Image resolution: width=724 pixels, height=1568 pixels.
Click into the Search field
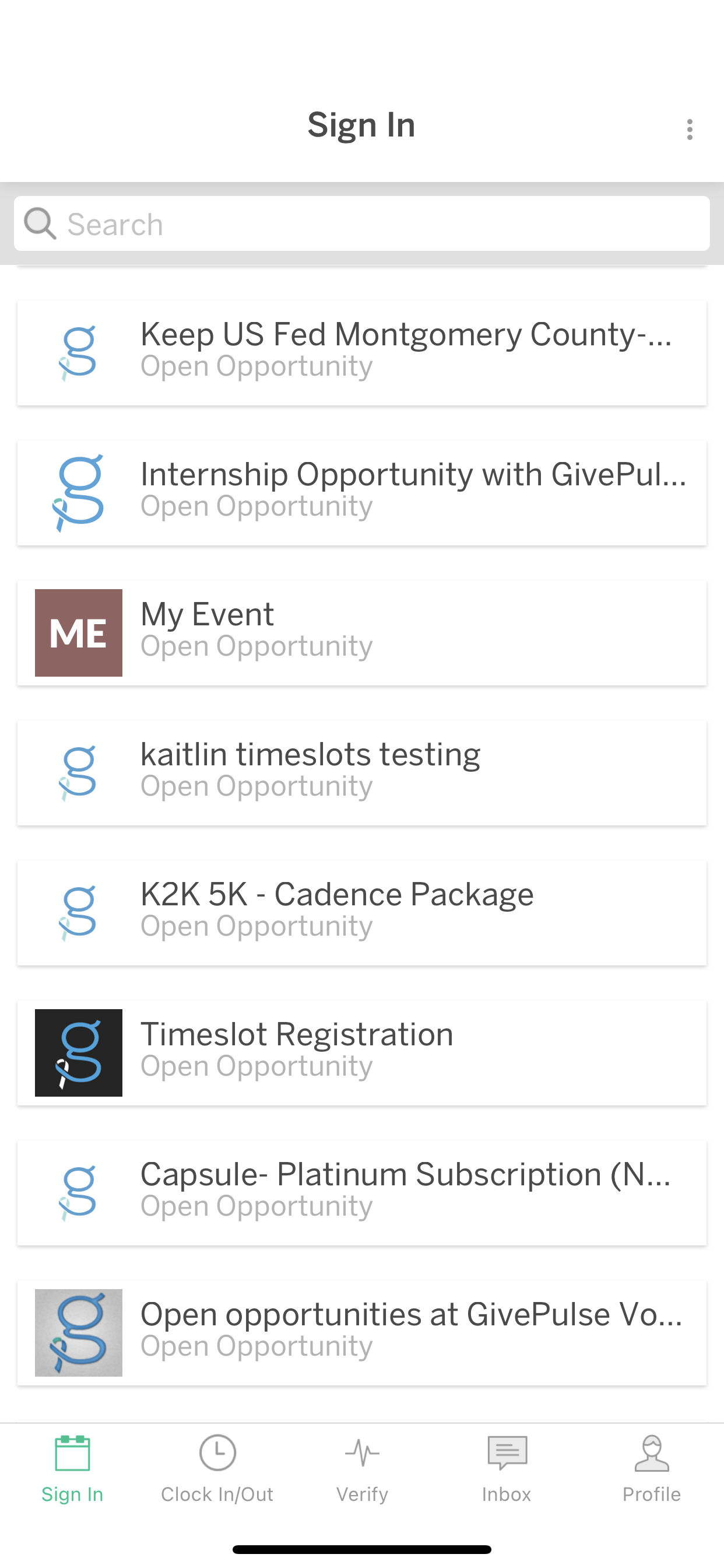(x=362, y=223)
